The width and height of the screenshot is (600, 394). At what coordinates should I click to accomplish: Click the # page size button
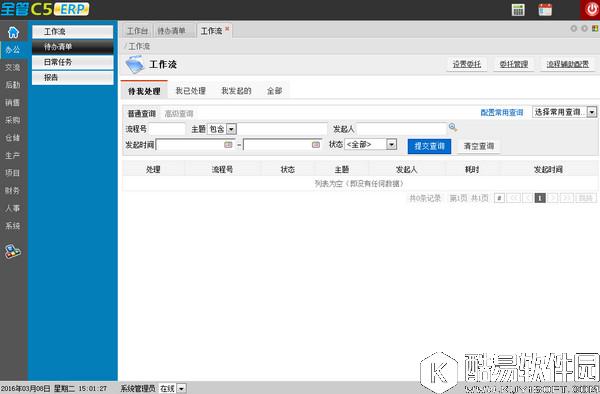coord(499,198)
